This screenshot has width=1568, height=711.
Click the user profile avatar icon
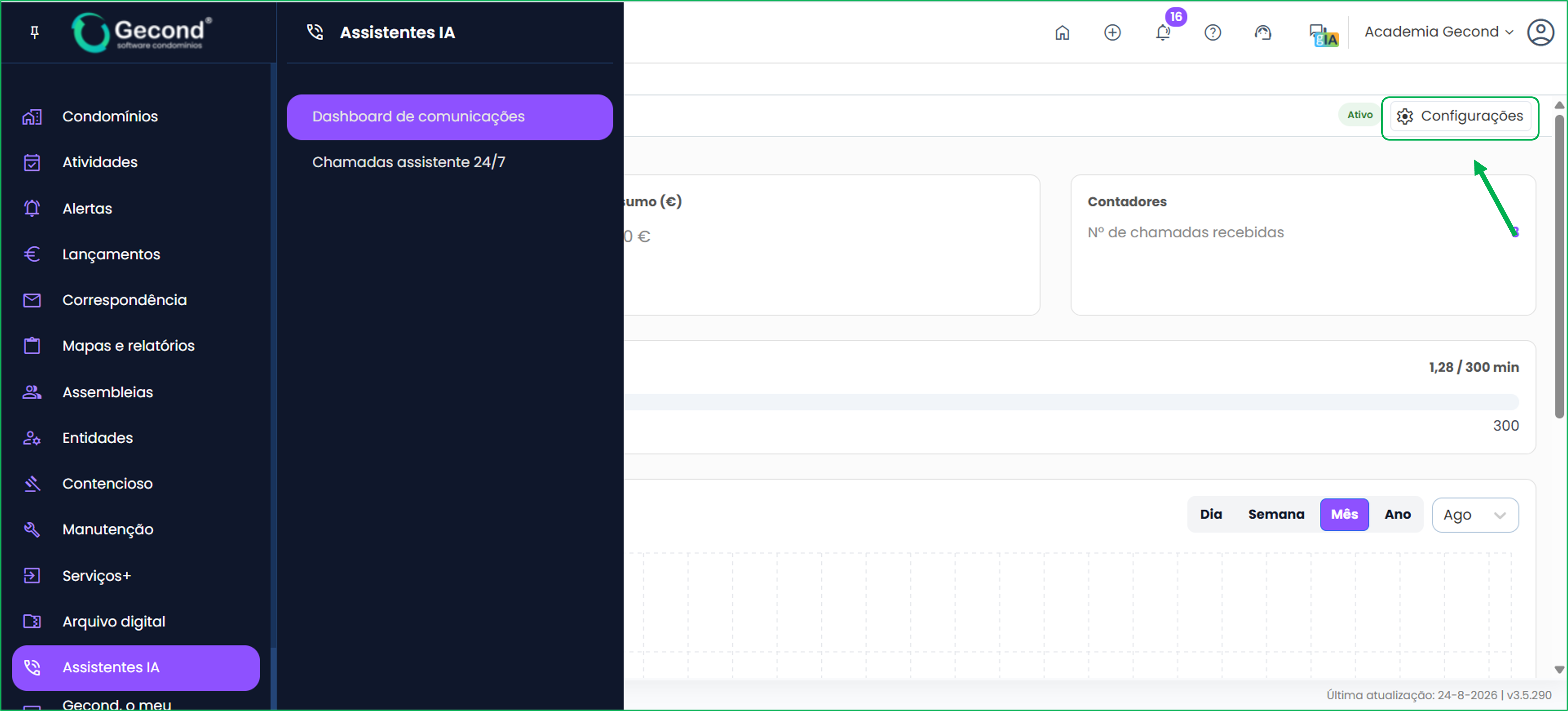pos(1541,32)
